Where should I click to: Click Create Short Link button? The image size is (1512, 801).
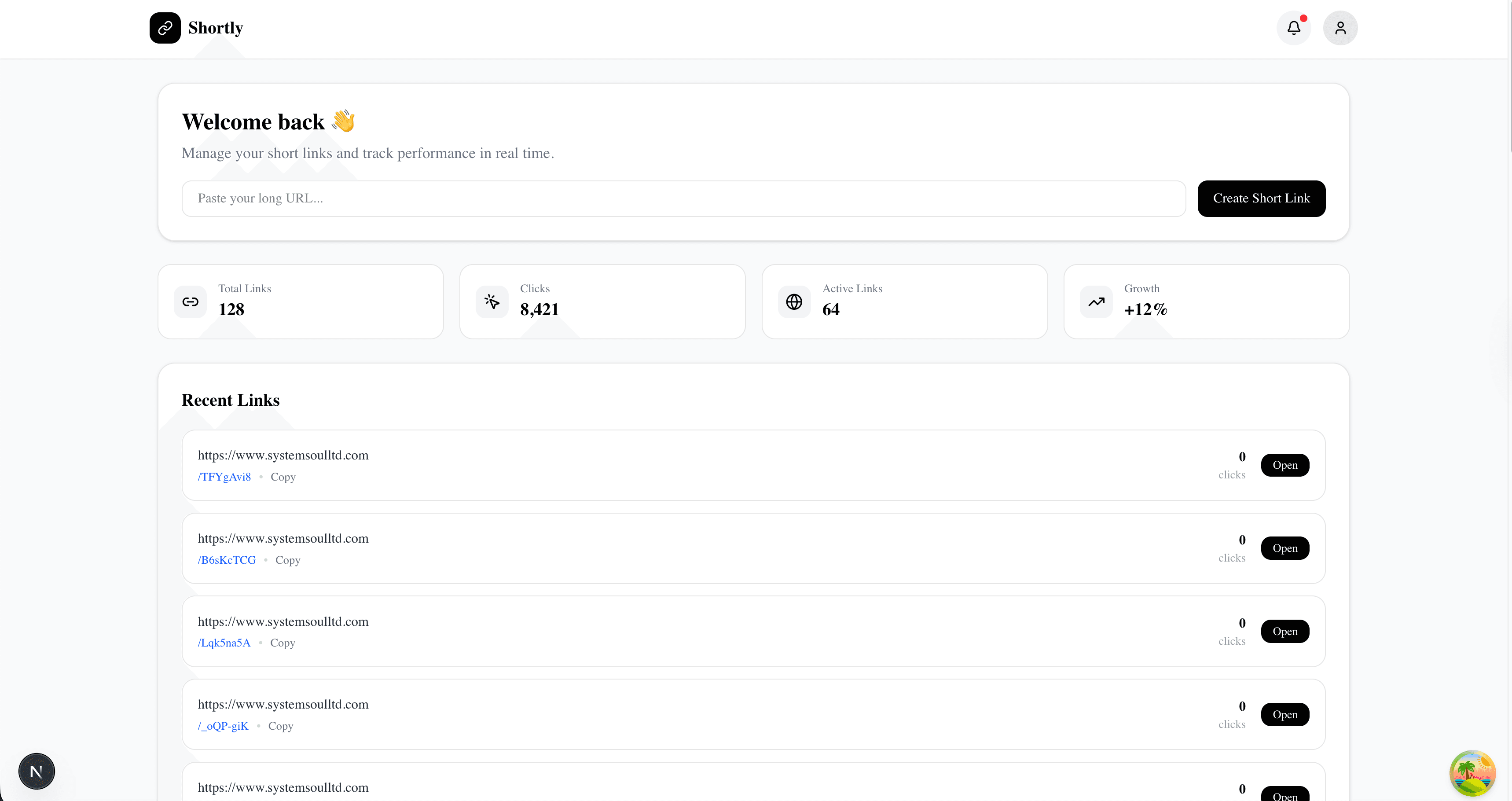tap(1261, 198)
